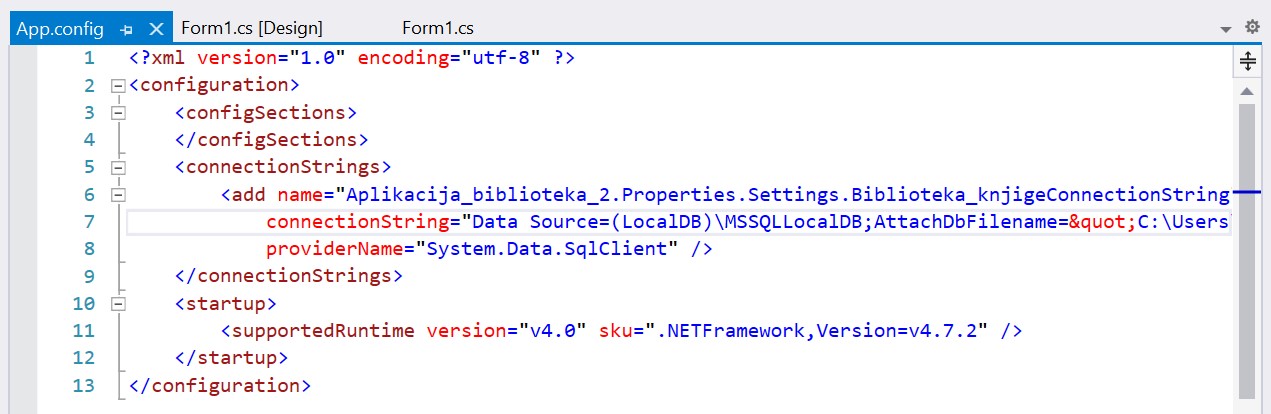Collapse the configSections element

coord(118,113)
